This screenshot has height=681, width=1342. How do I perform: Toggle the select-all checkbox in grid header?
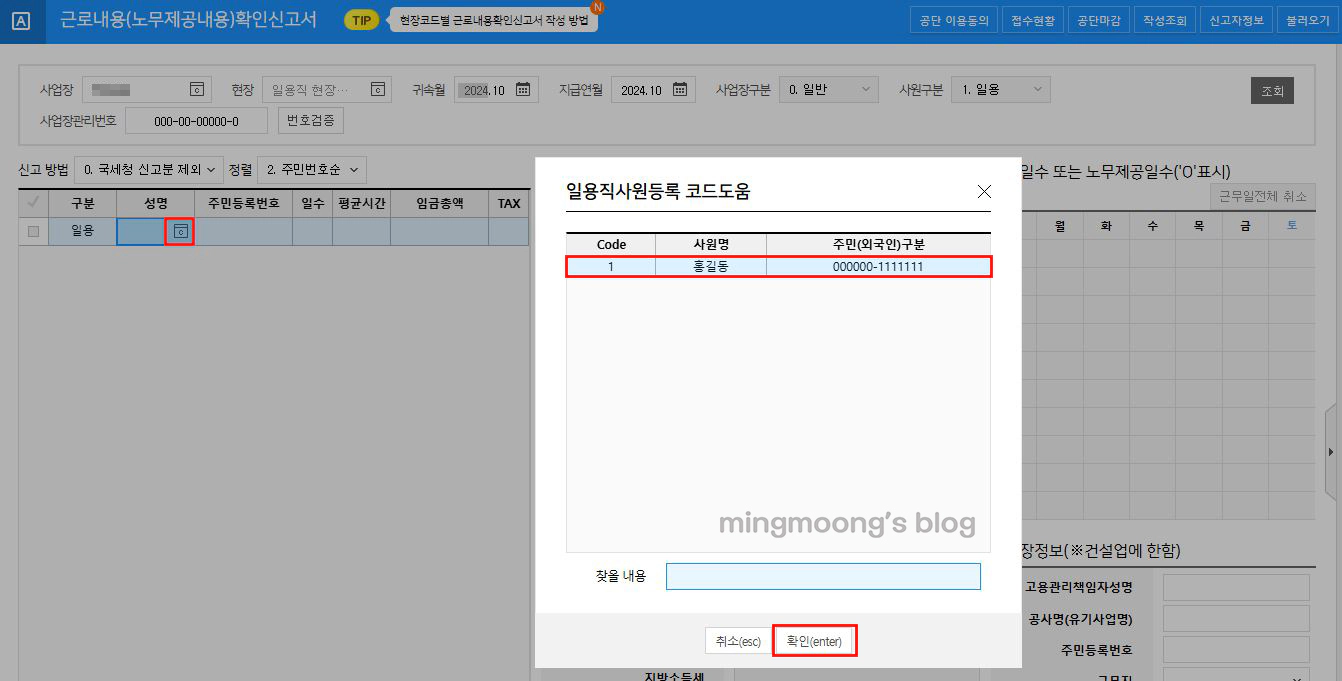pos(31,202)
